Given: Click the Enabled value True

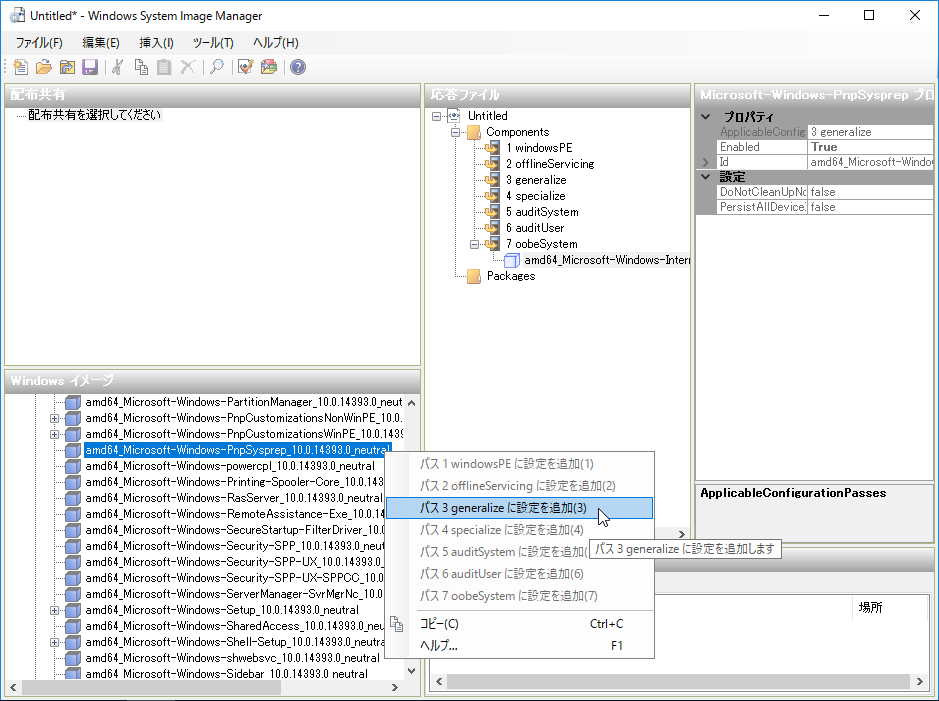Looking at the screenshot, I should 871,147.
